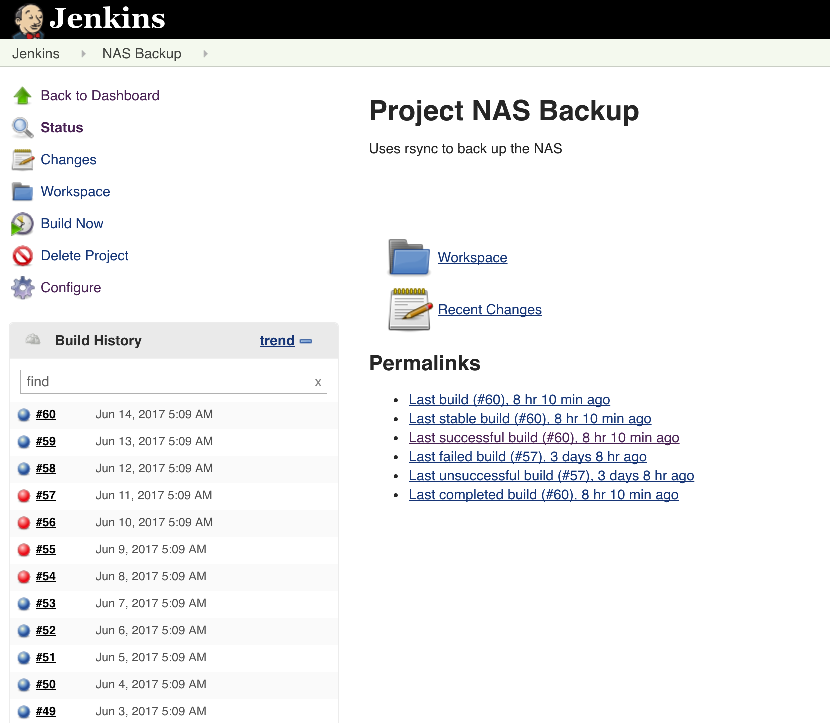Click the red status ball for build #54
The height and width of the screenshot is (723, 830).
coord(24,576)
